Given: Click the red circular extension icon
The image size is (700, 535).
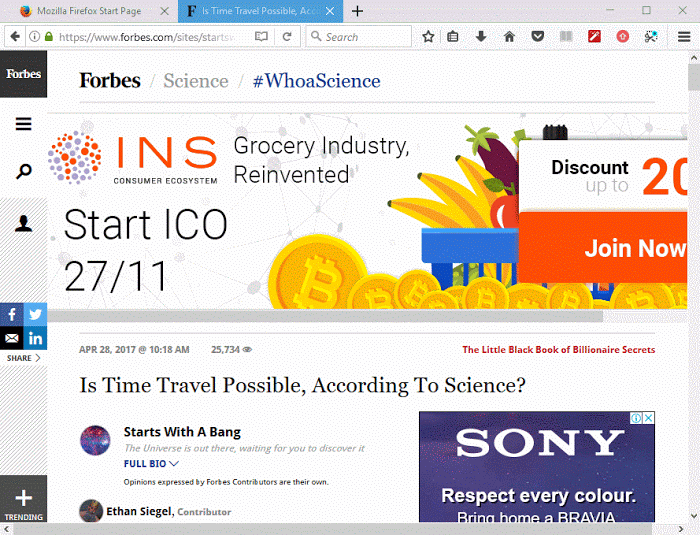Looking at the screenshot, I should tap(622, 37).
